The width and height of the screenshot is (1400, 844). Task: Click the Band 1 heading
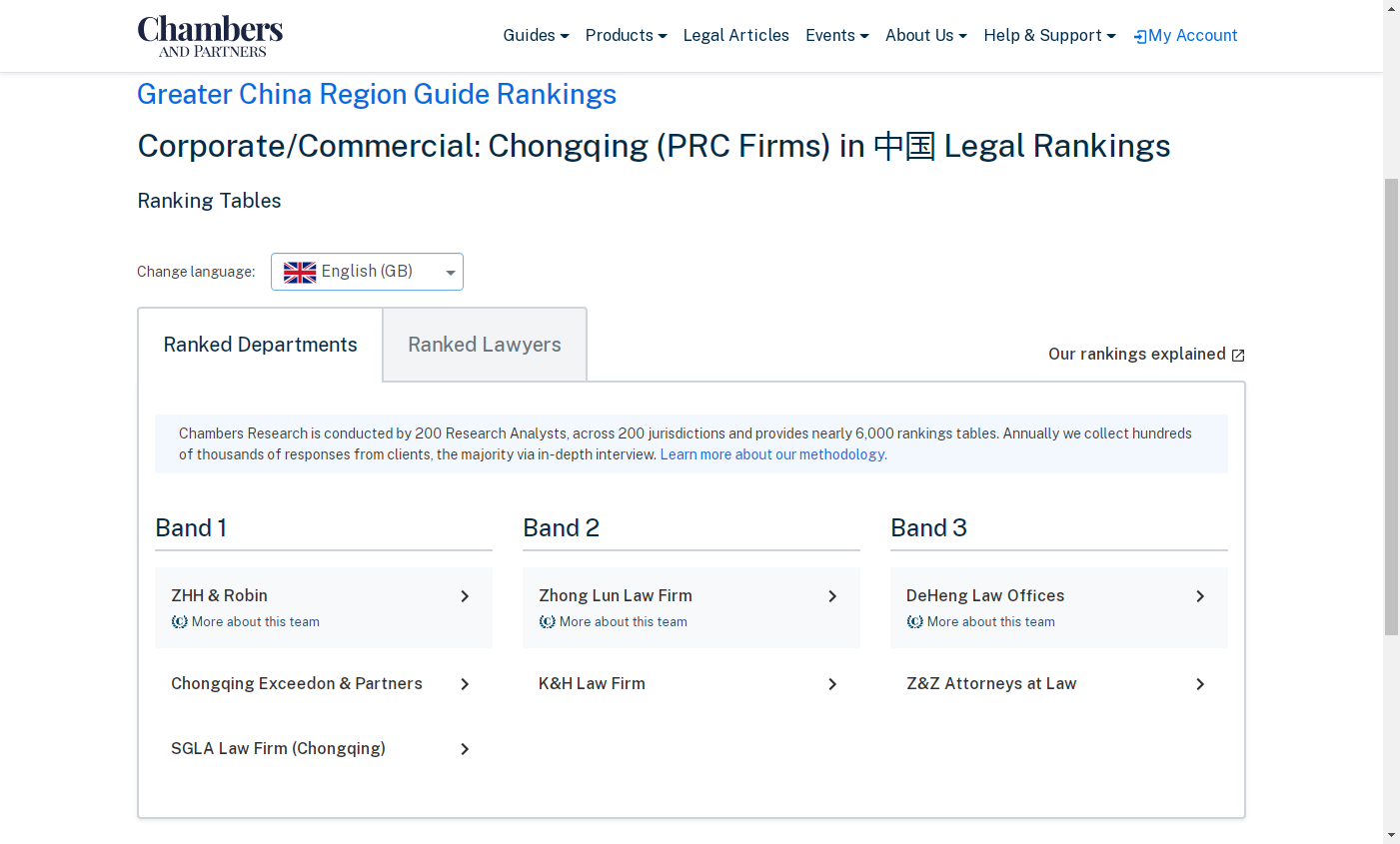click(x=191, y=528)
